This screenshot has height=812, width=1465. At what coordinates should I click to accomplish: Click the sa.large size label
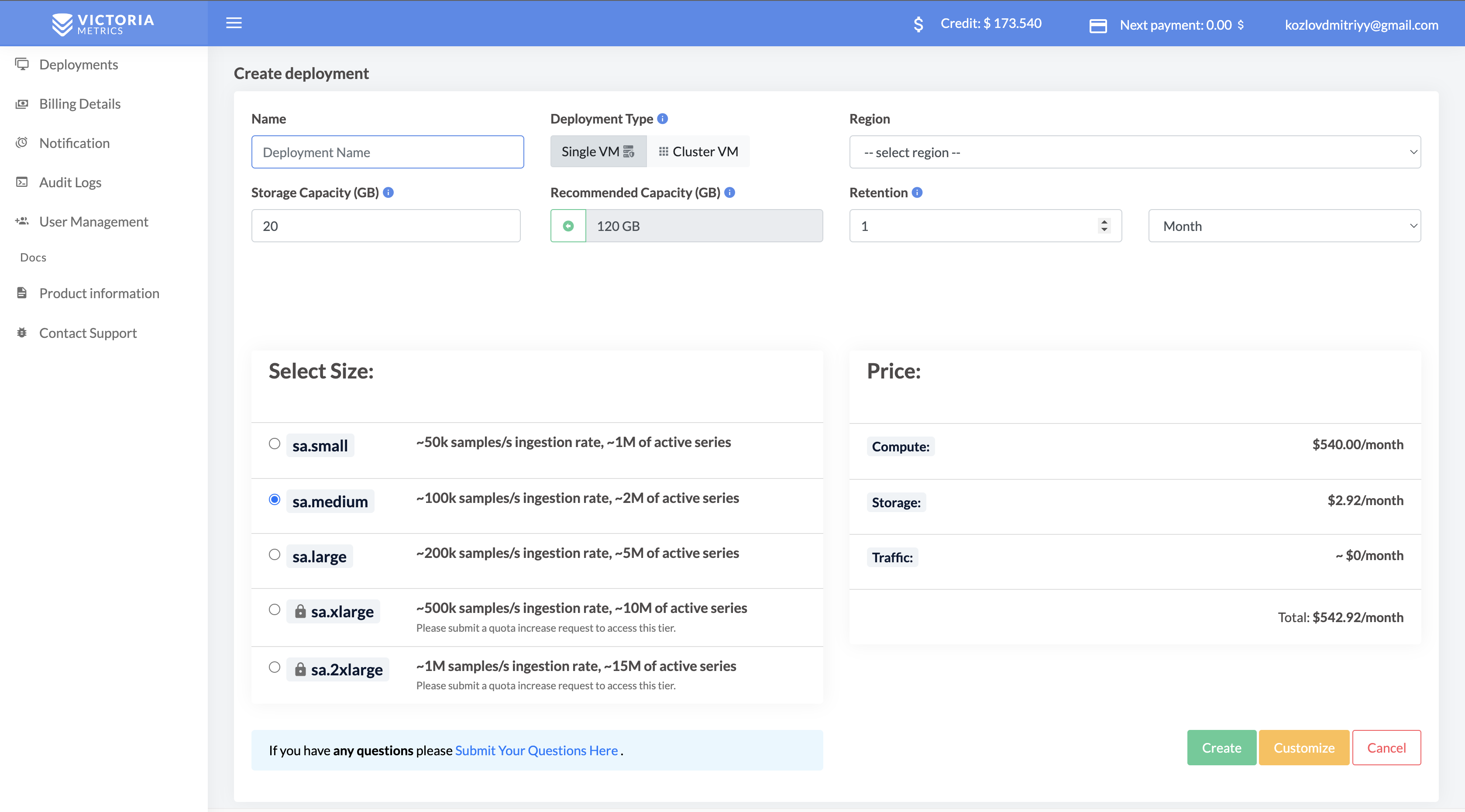319,556
